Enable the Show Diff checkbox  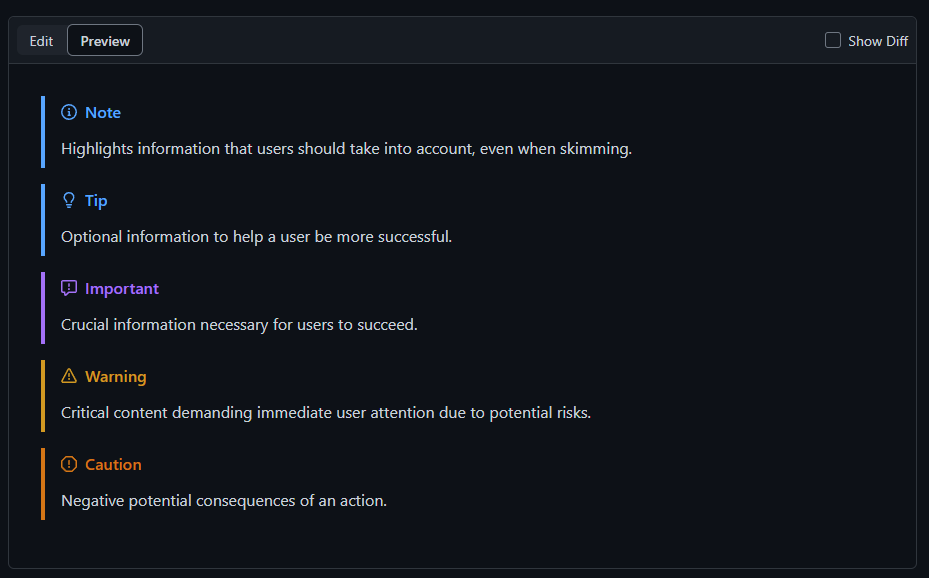click(x=833, y=41)
